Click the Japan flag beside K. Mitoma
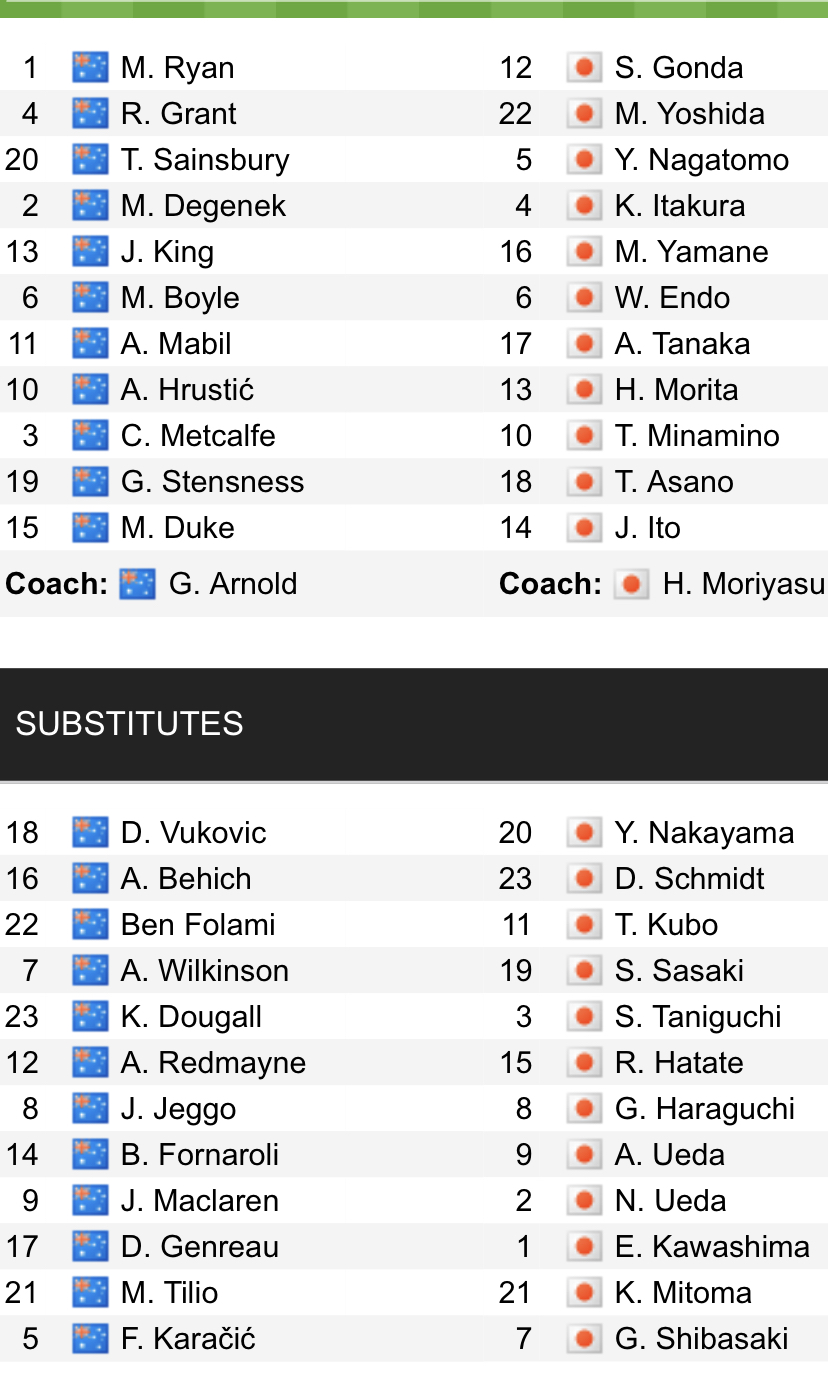This screenshot has height=1376, width=828. (x=583, y=1293)
